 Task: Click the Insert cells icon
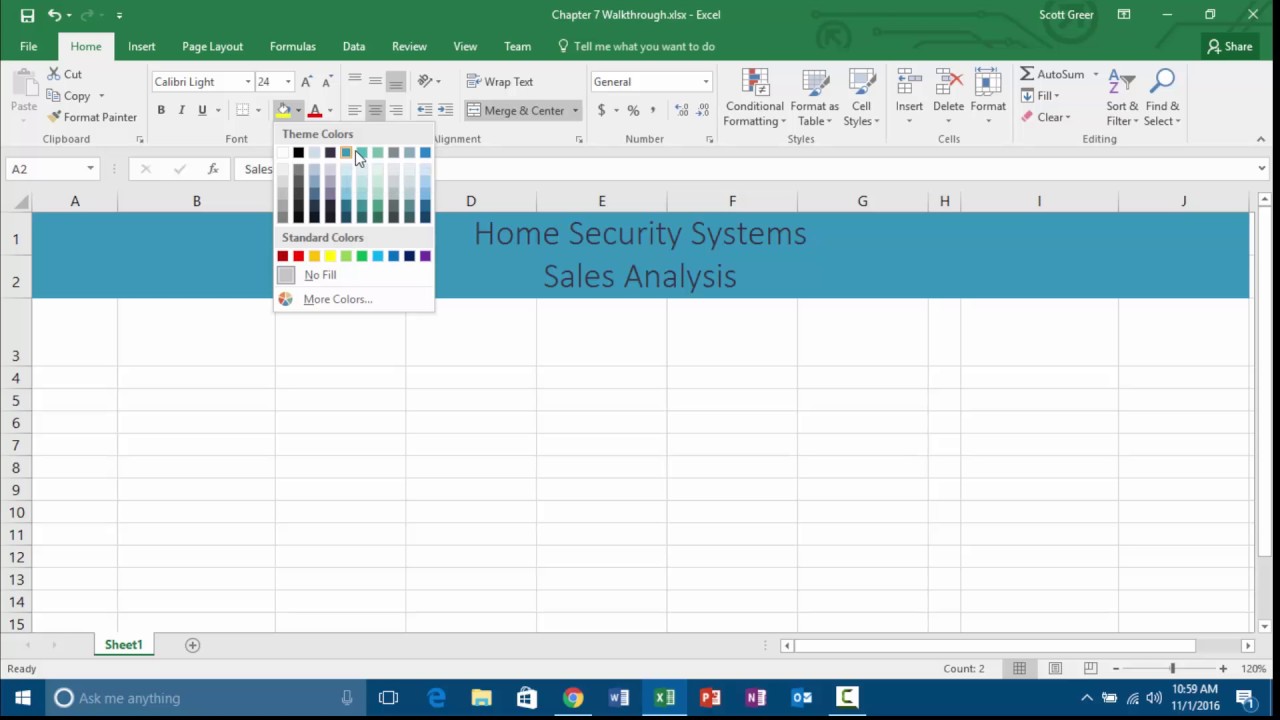(909, 82)
